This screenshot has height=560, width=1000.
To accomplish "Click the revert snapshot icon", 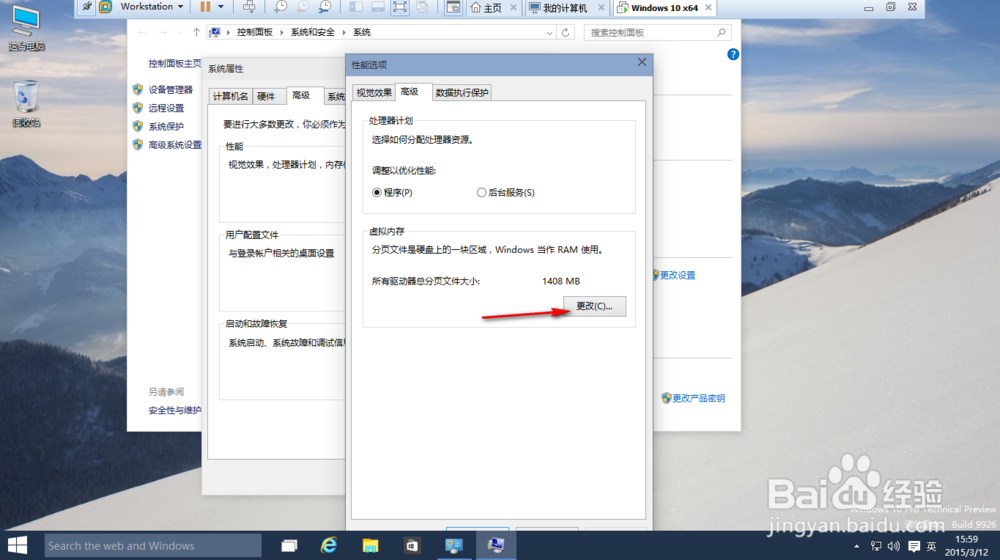I will (x=302, y=7).
